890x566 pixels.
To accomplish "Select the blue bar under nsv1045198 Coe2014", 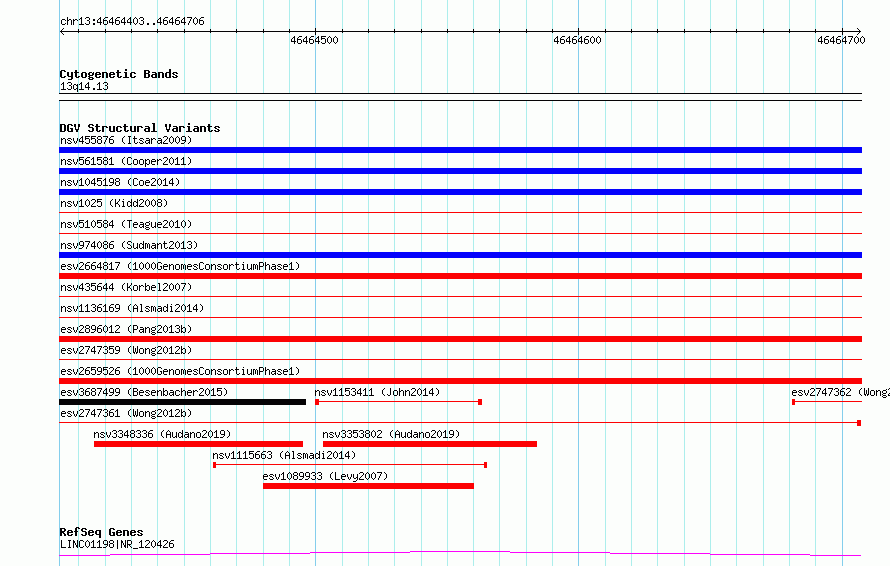I will pos(460,192).
